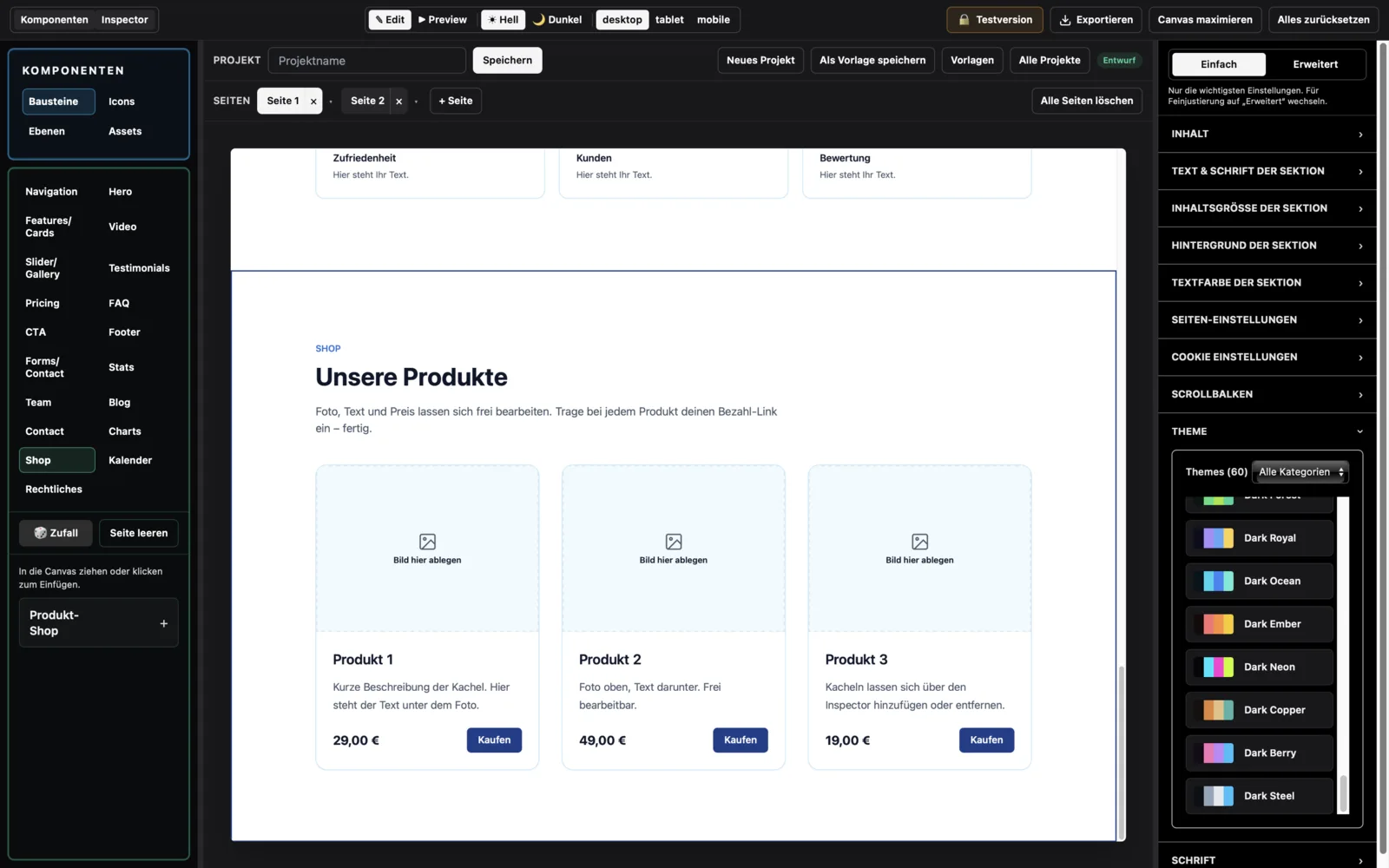Image resolution: width=1389 pixels, height=868 pixels.
Task: Open the Icons tab in Komponenten
Action: click(x=122, y=102)
